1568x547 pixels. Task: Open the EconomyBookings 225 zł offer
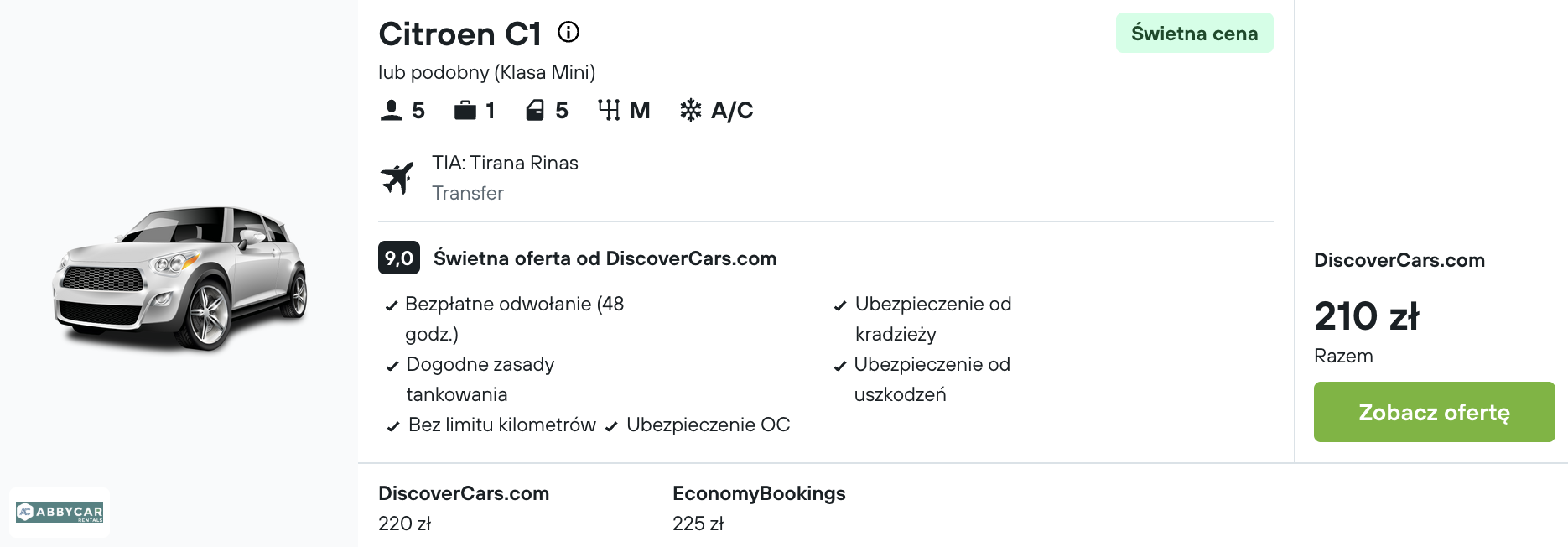(x=758, y=508)
